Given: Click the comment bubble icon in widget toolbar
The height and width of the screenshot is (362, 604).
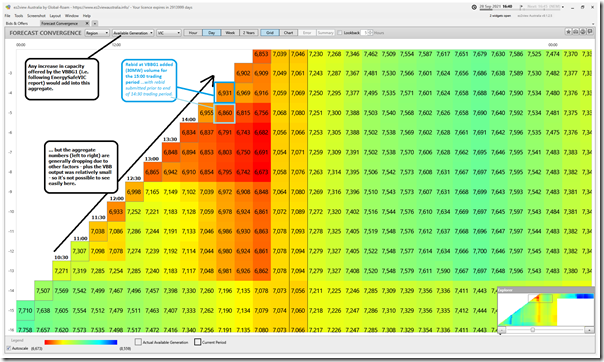Looking at the screenshot, I should [x=590, y=32].
